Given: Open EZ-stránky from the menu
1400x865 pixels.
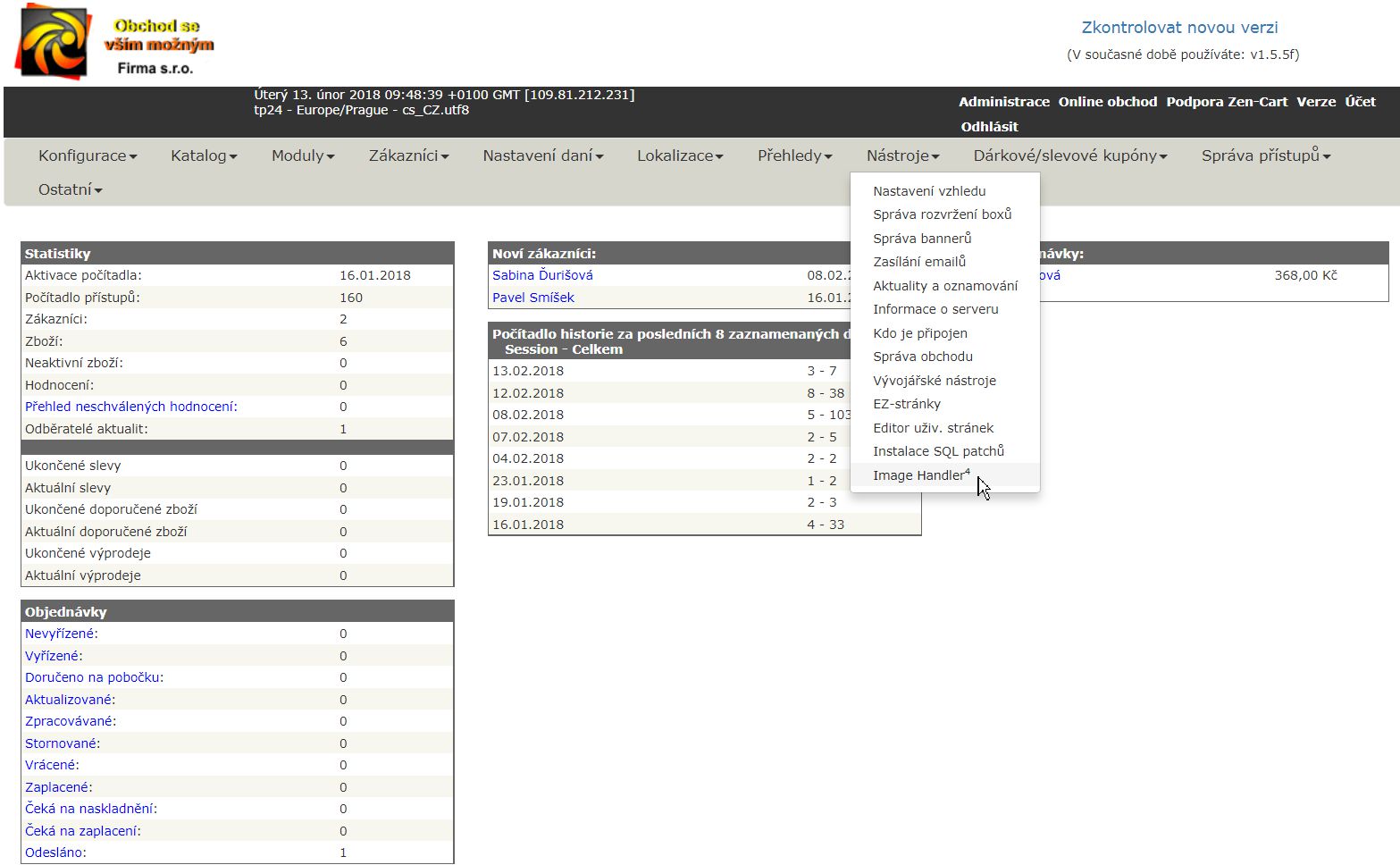Looking at the screenshot, I should (x=906, y=404).
